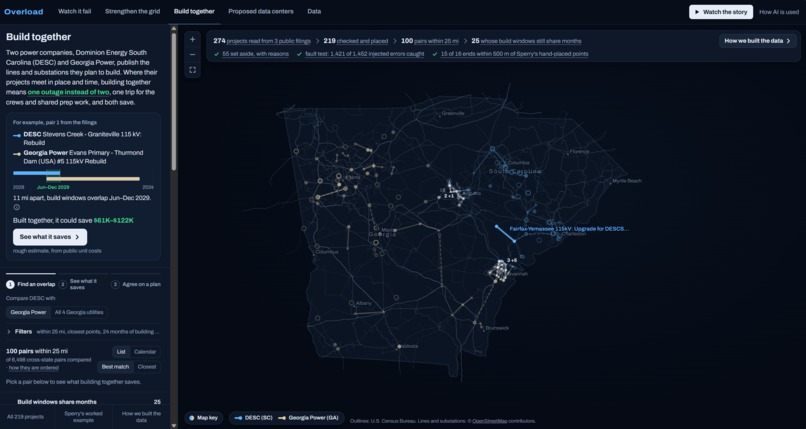Open info icon below build windows overlap
Screen dimensions: 806x429
16,208
